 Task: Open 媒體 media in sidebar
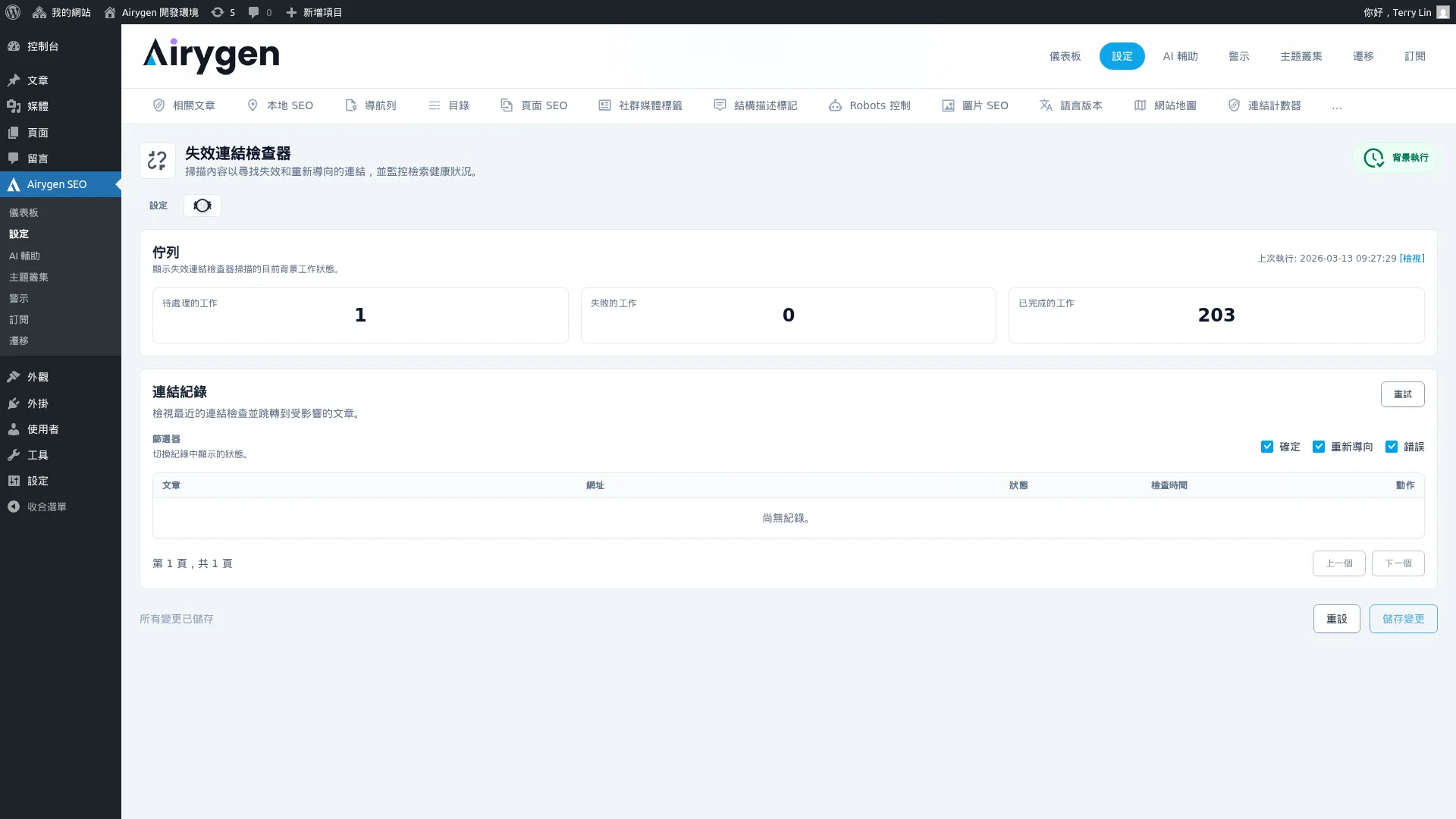point(61,106)
